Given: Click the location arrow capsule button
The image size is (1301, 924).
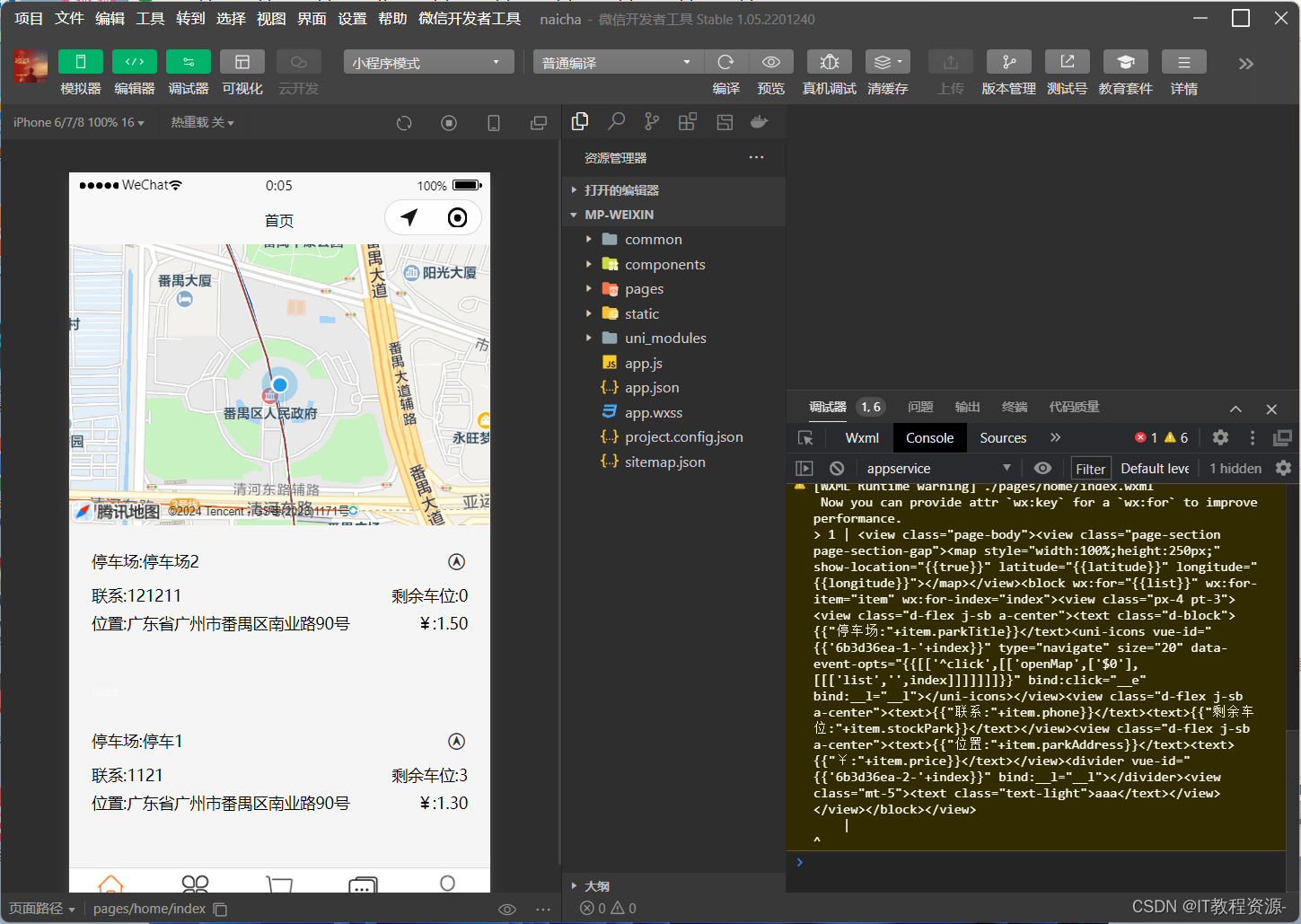Looking at the screenshot, I should point(409,217).
